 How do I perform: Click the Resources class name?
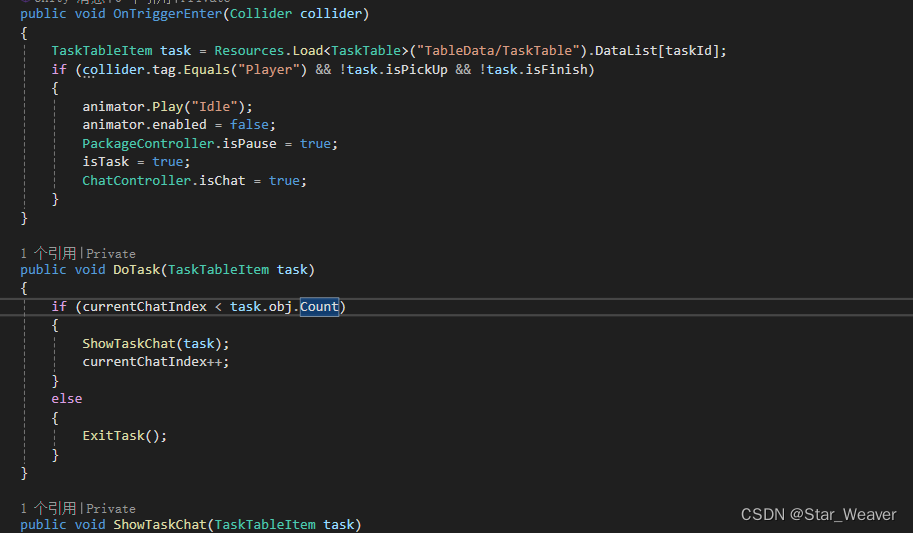pos(249,51)
